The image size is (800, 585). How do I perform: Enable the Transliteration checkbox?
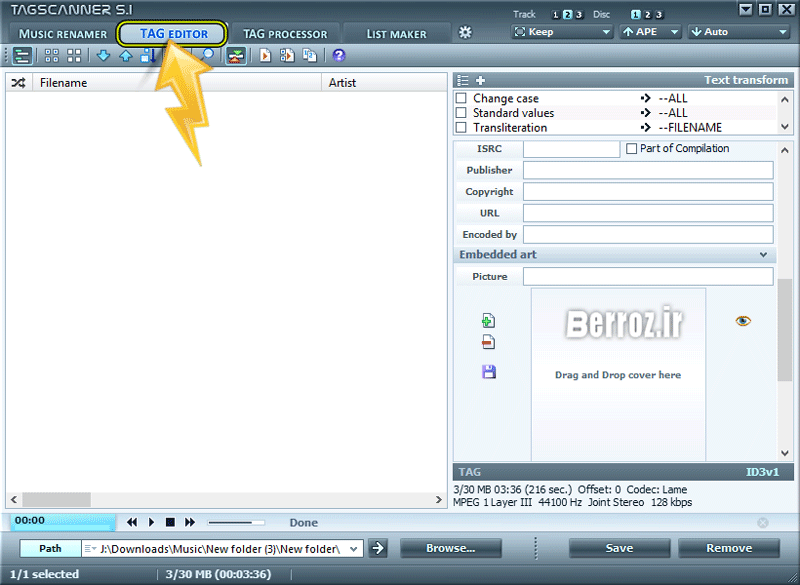click(461, 128)
